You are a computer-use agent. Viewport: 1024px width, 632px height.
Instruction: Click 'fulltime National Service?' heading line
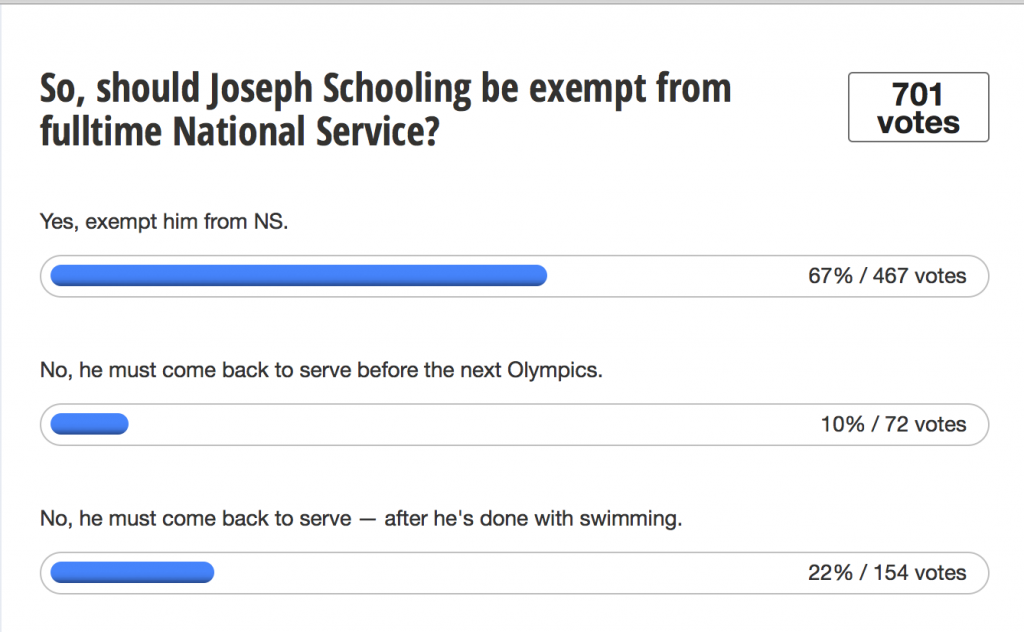(240, 131)
